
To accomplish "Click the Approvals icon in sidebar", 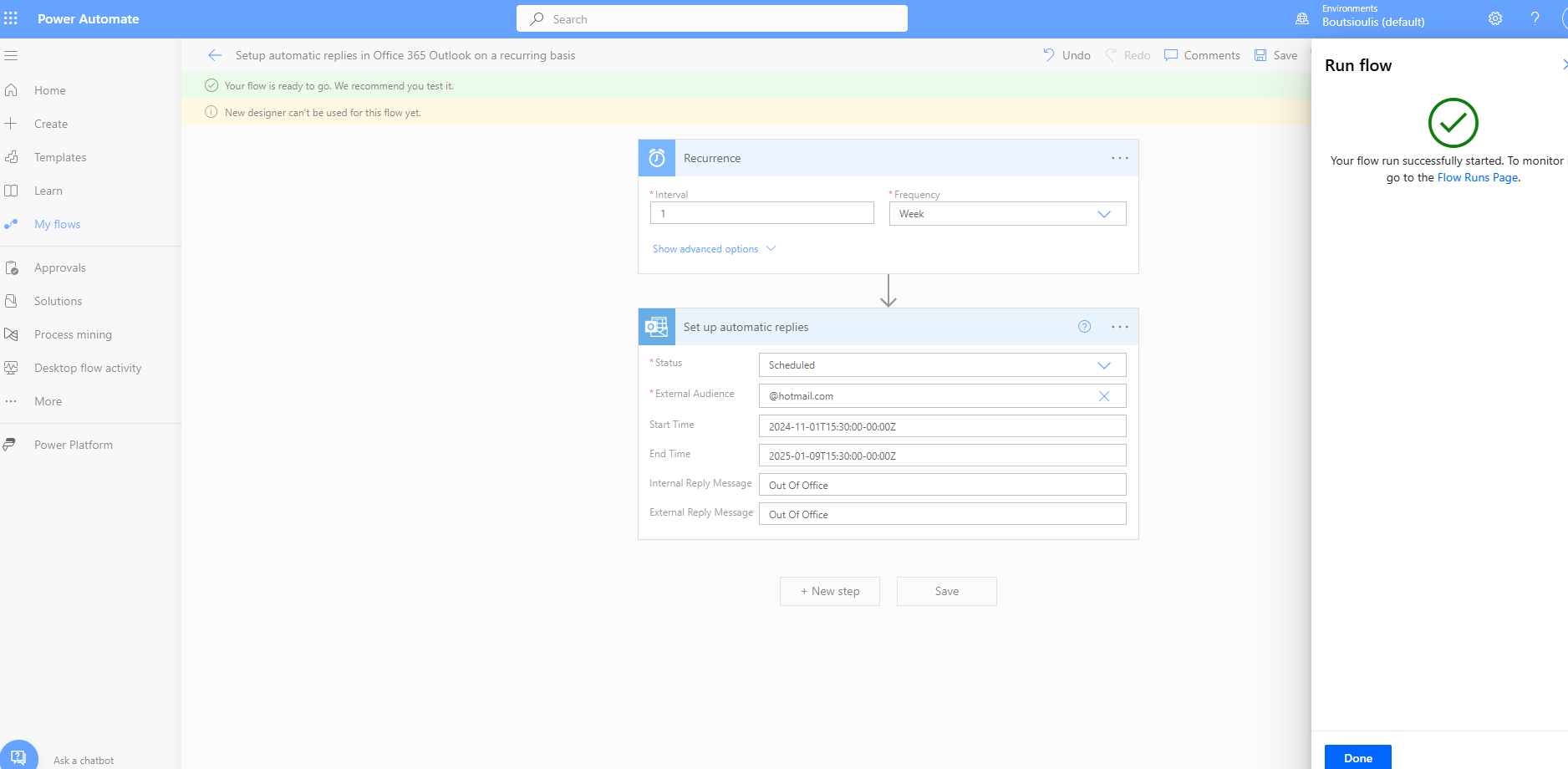I will click(11, 267).
